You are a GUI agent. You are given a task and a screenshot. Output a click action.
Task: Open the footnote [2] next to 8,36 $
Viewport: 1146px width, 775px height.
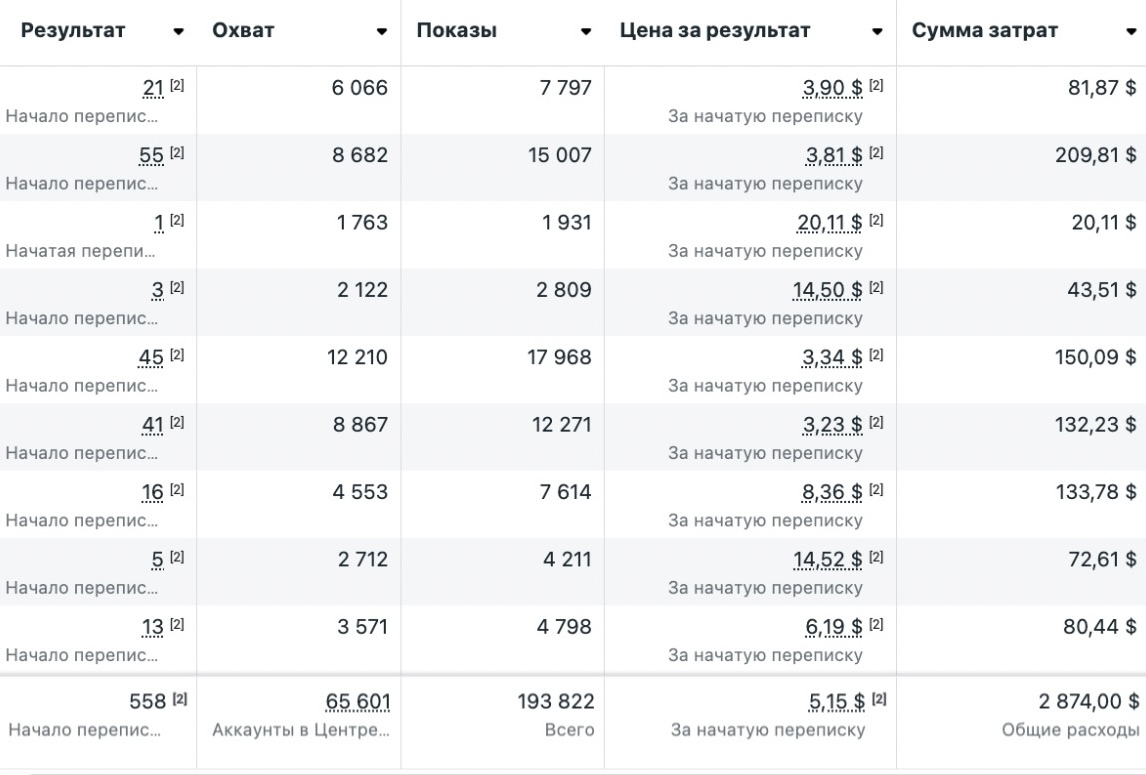tap(877, 490)
